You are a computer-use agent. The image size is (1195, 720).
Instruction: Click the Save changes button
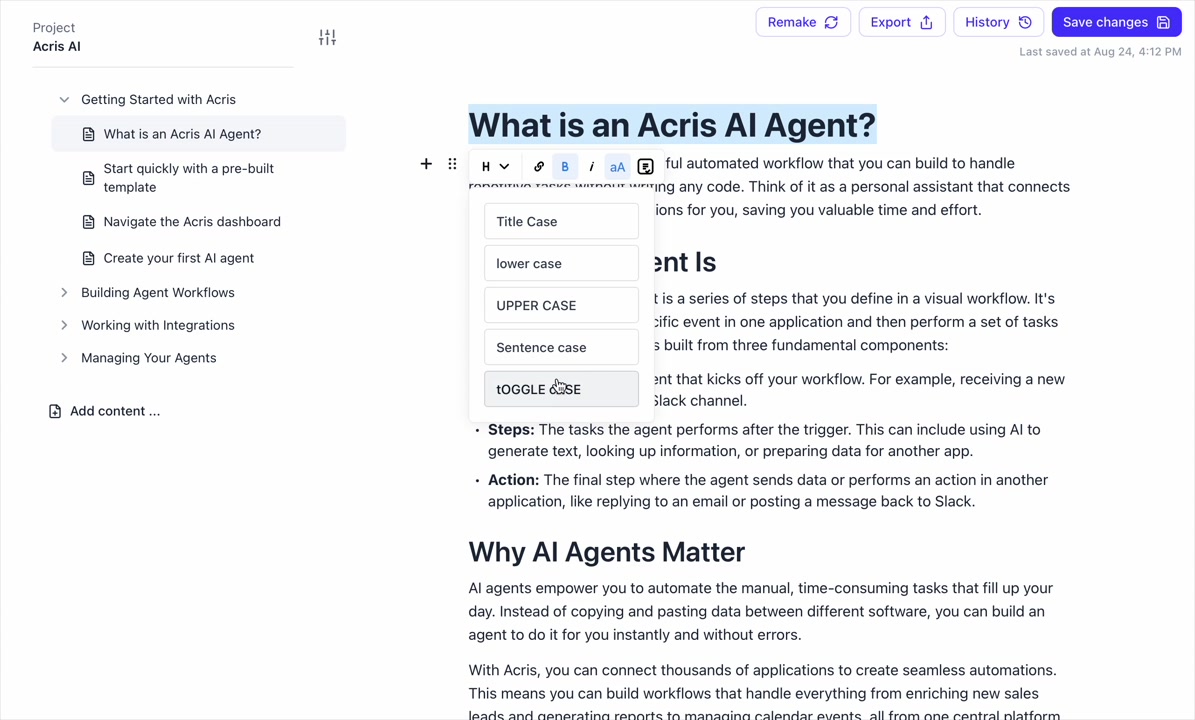tap(1116, 22)
